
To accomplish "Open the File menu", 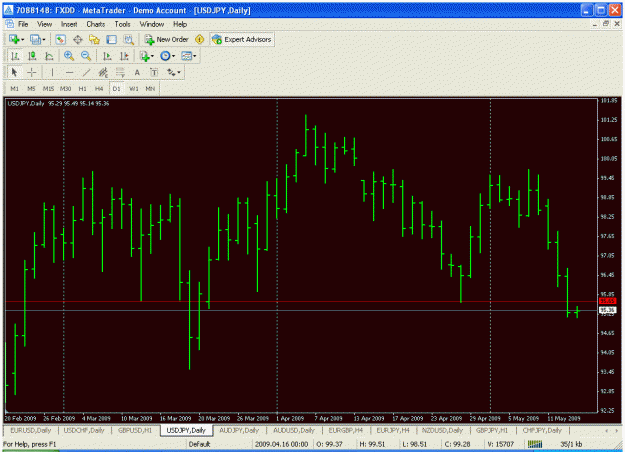I will (x=23, y=24).
